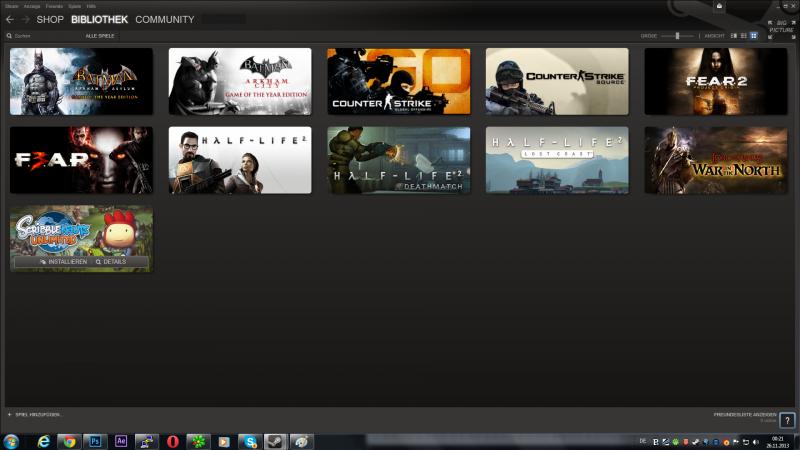The height and width of the screenshot is (450, 800).
Task: Click the help question mark icon
Action: 788,421
